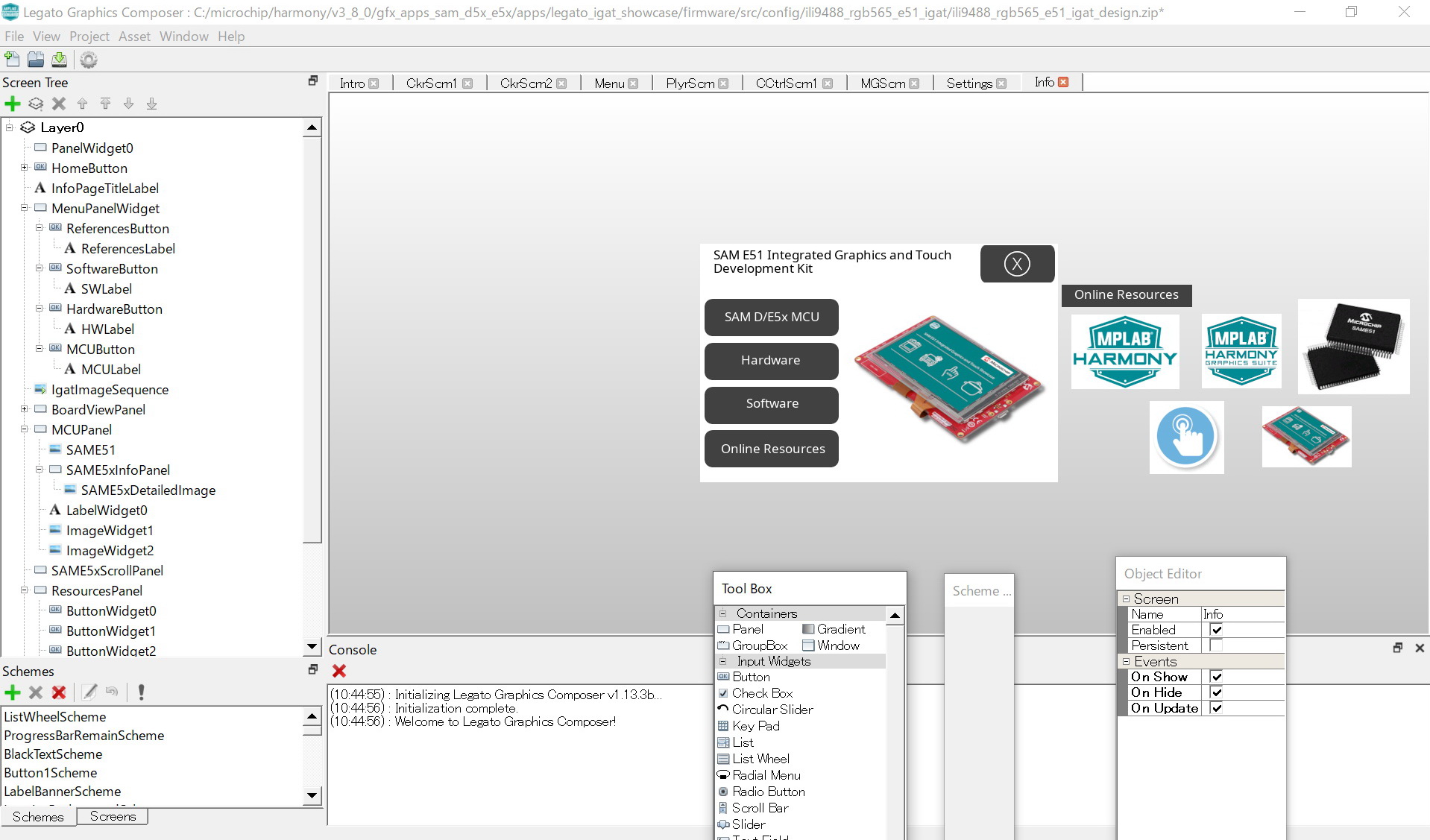This screenshot has height=840, width=1430.
Task: Click the Microchip SAME51 chip image
Action: point(1353,347)
